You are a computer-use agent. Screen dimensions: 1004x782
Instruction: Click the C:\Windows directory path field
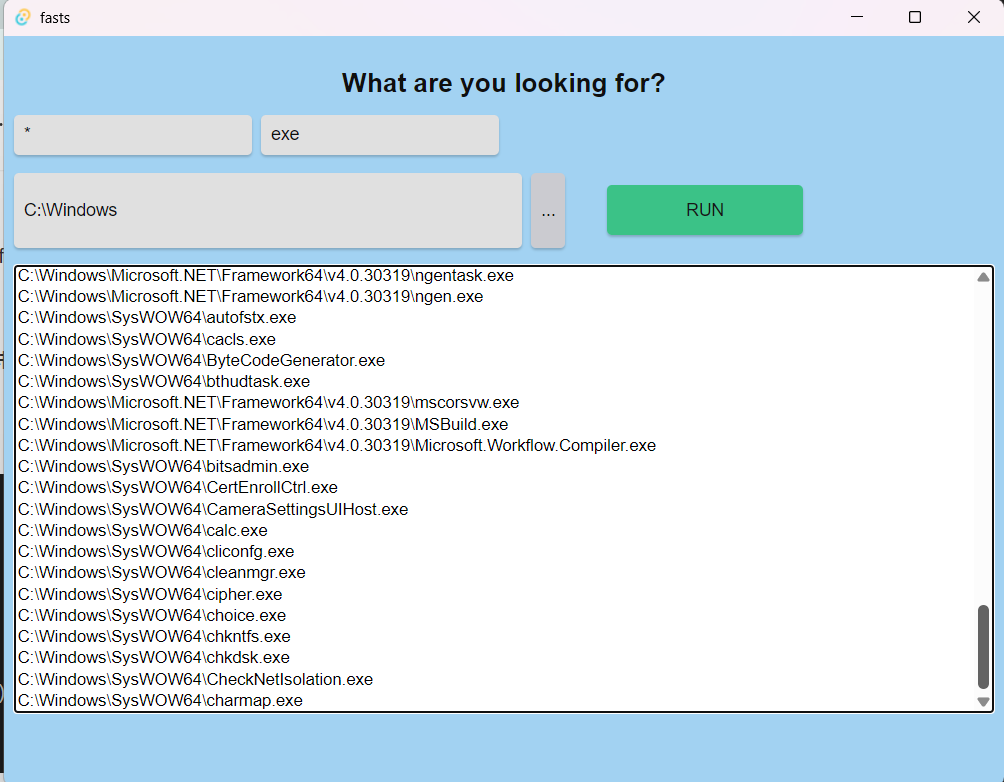pos(268,211)
